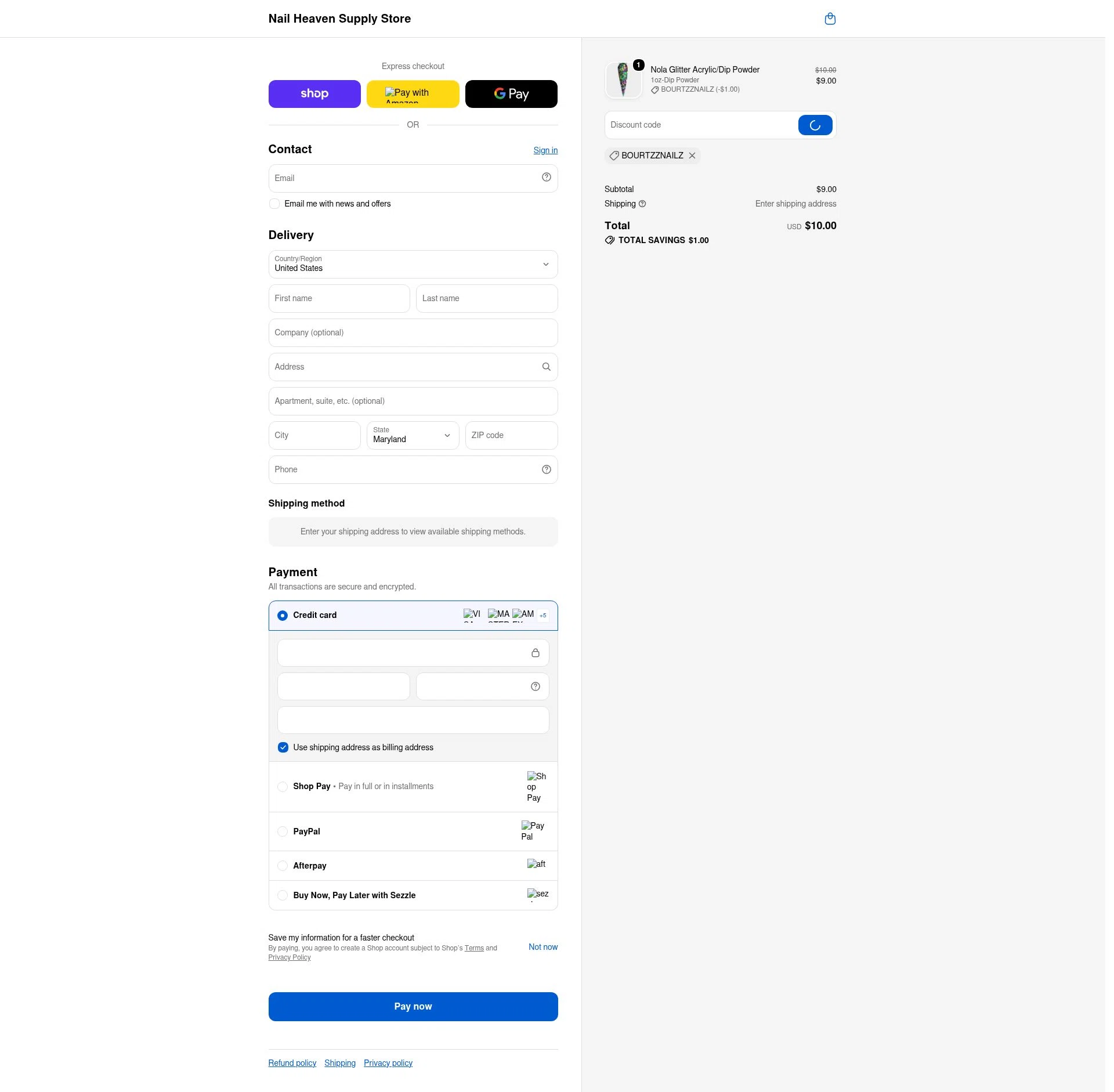Image resolution: width=1114 pixels, height=1092 pixels.
Task: Open the Country/Region dropdown
Action: 413,264
